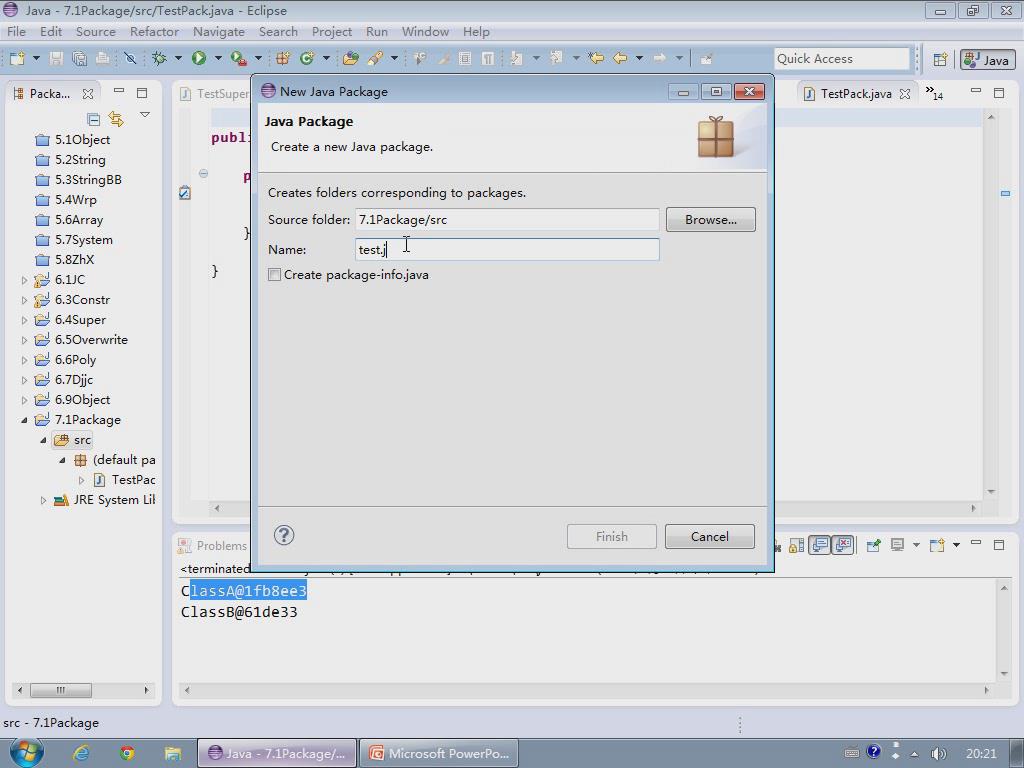The height and width of the screenshot is (768, 1024).
Task: Open the Navigate menu
Action: tap(219, 31)
